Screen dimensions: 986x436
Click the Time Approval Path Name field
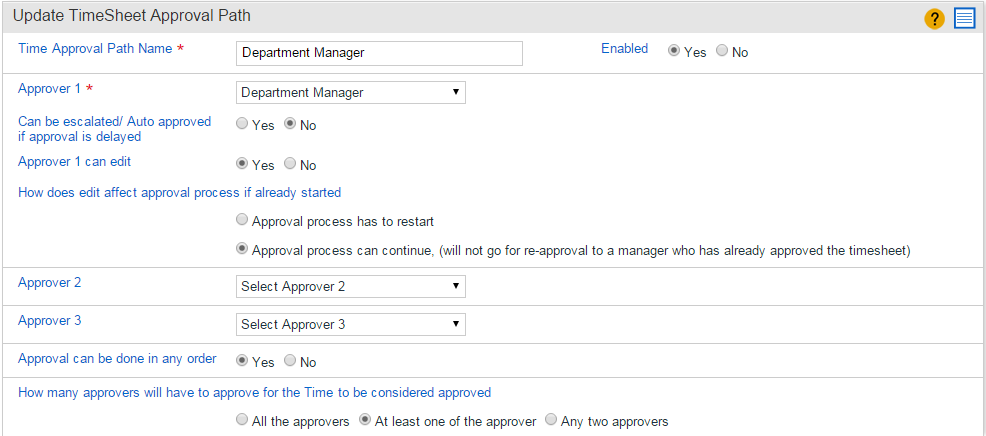[379, 53]
